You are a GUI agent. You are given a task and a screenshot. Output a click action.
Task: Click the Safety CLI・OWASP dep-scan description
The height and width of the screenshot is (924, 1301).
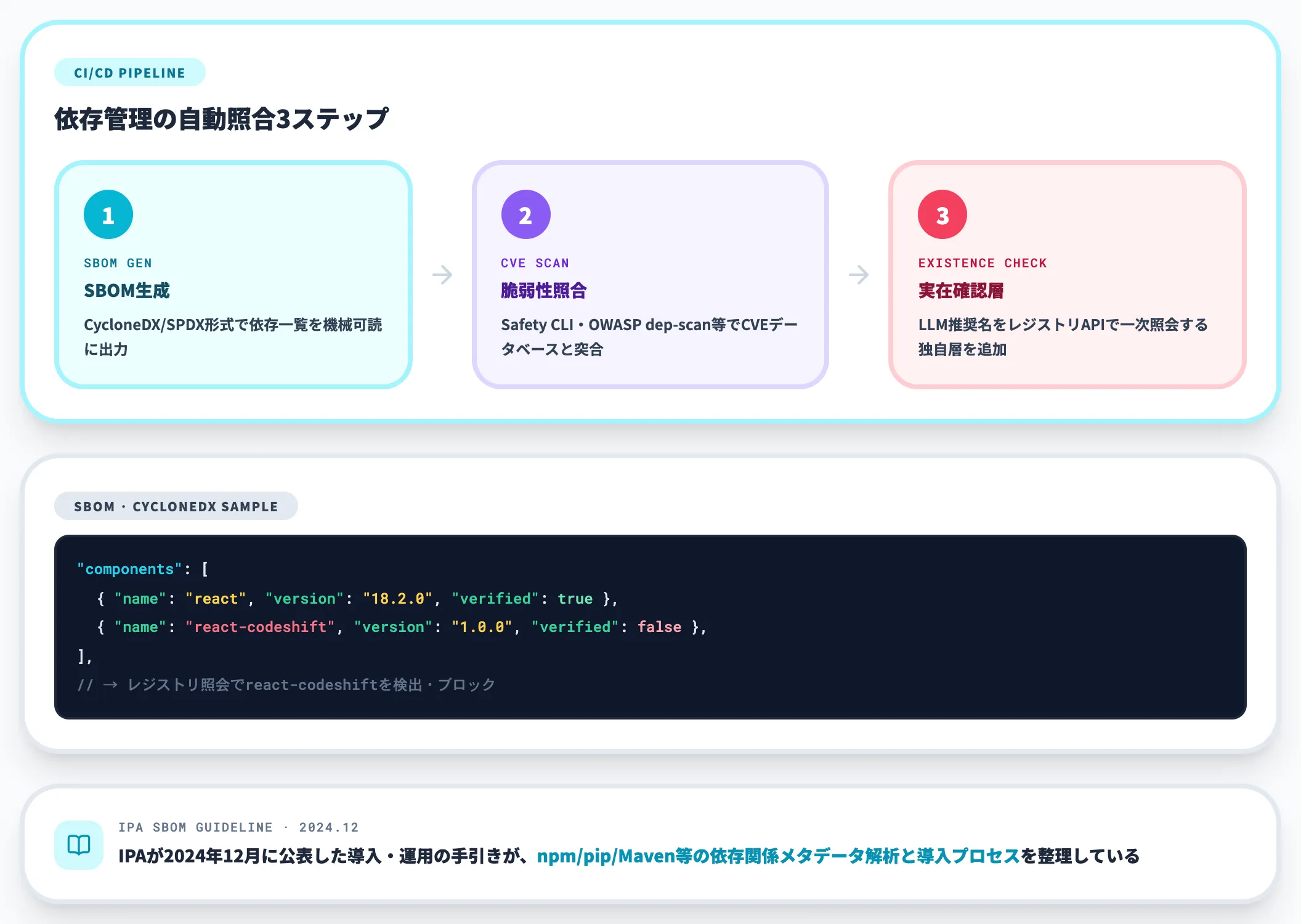649,337
